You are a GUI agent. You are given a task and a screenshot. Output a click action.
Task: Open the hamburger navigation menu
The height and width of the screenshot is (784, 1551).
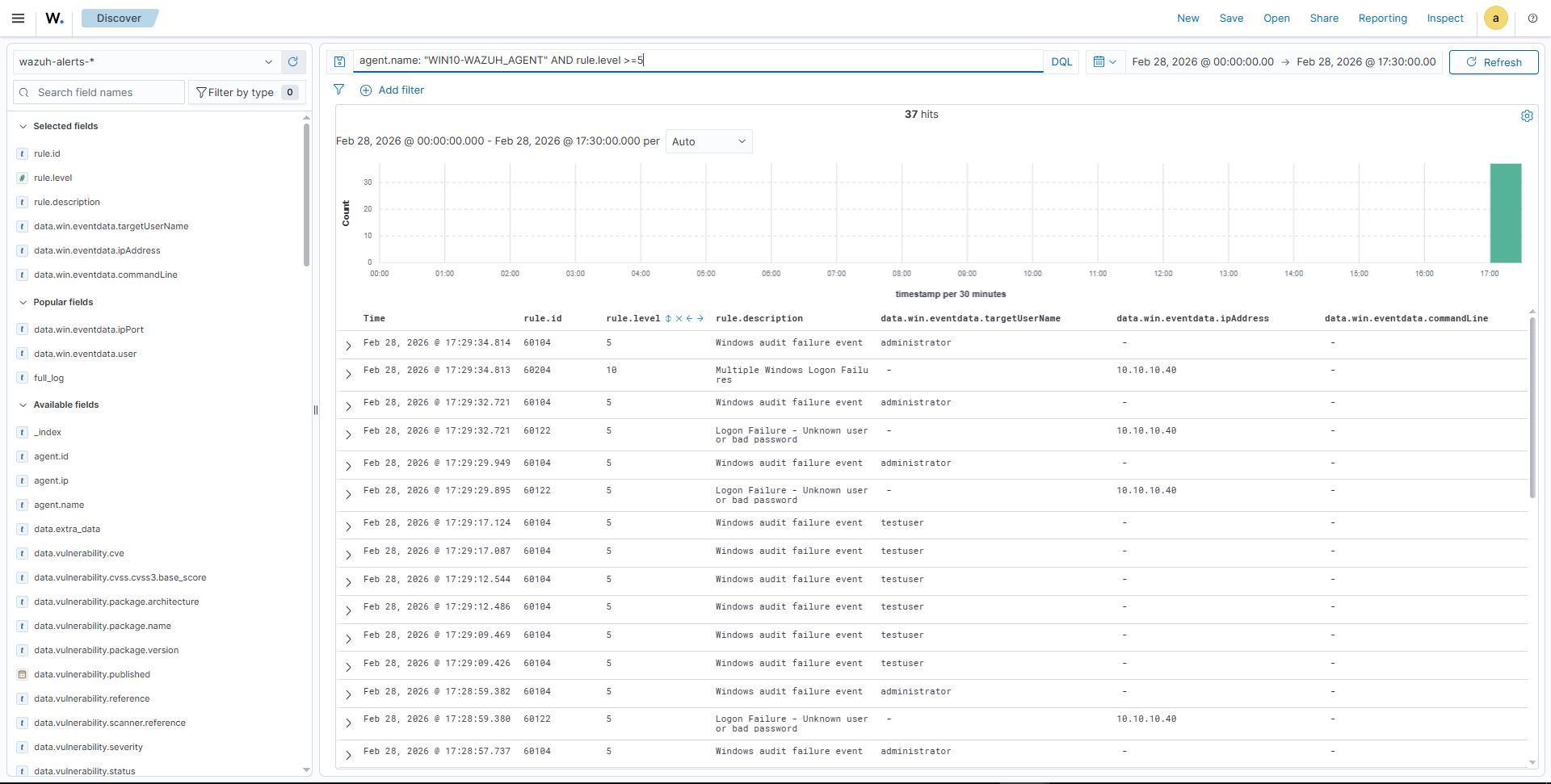coord(18,18)
